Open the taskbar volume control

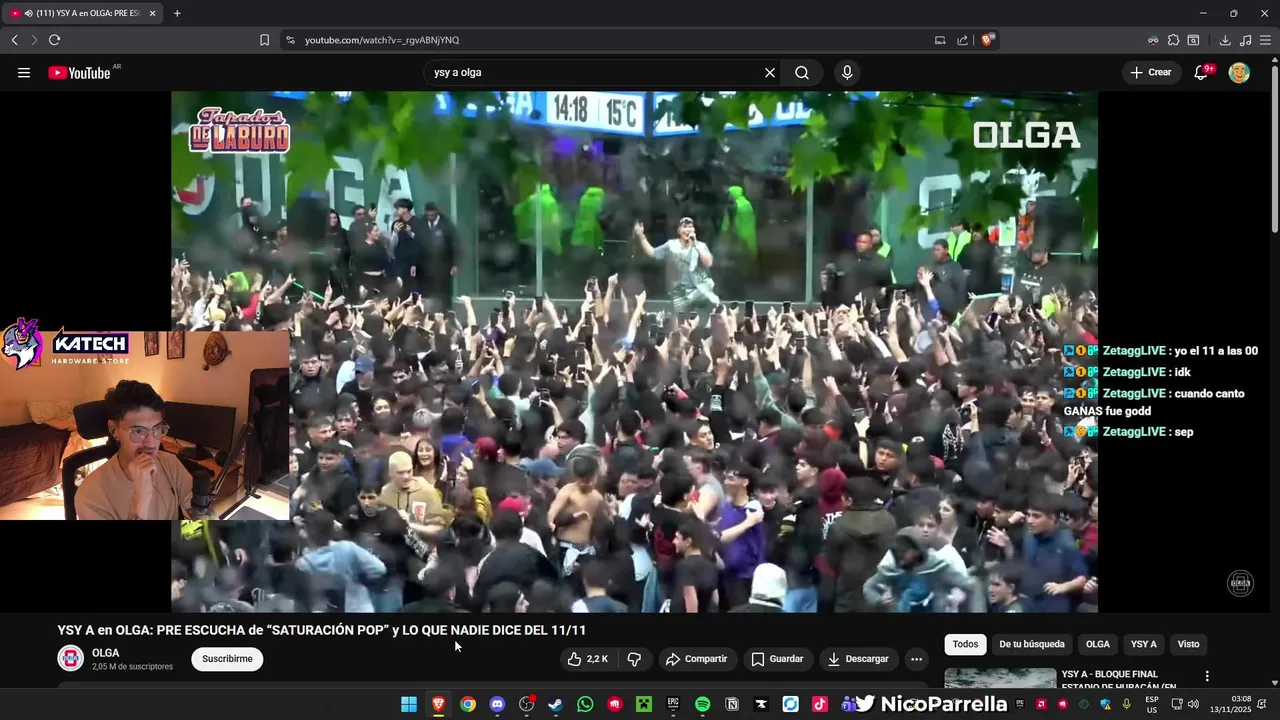(x=1192, y=705)
